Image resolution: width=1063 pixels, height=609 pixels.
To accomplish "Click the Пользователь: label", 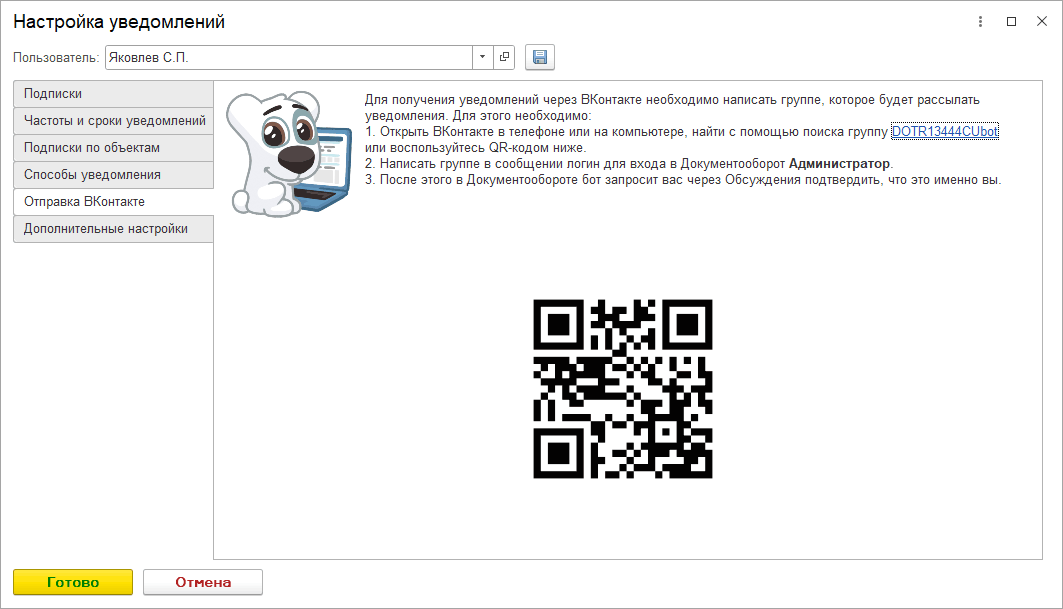I will point(56,58).
